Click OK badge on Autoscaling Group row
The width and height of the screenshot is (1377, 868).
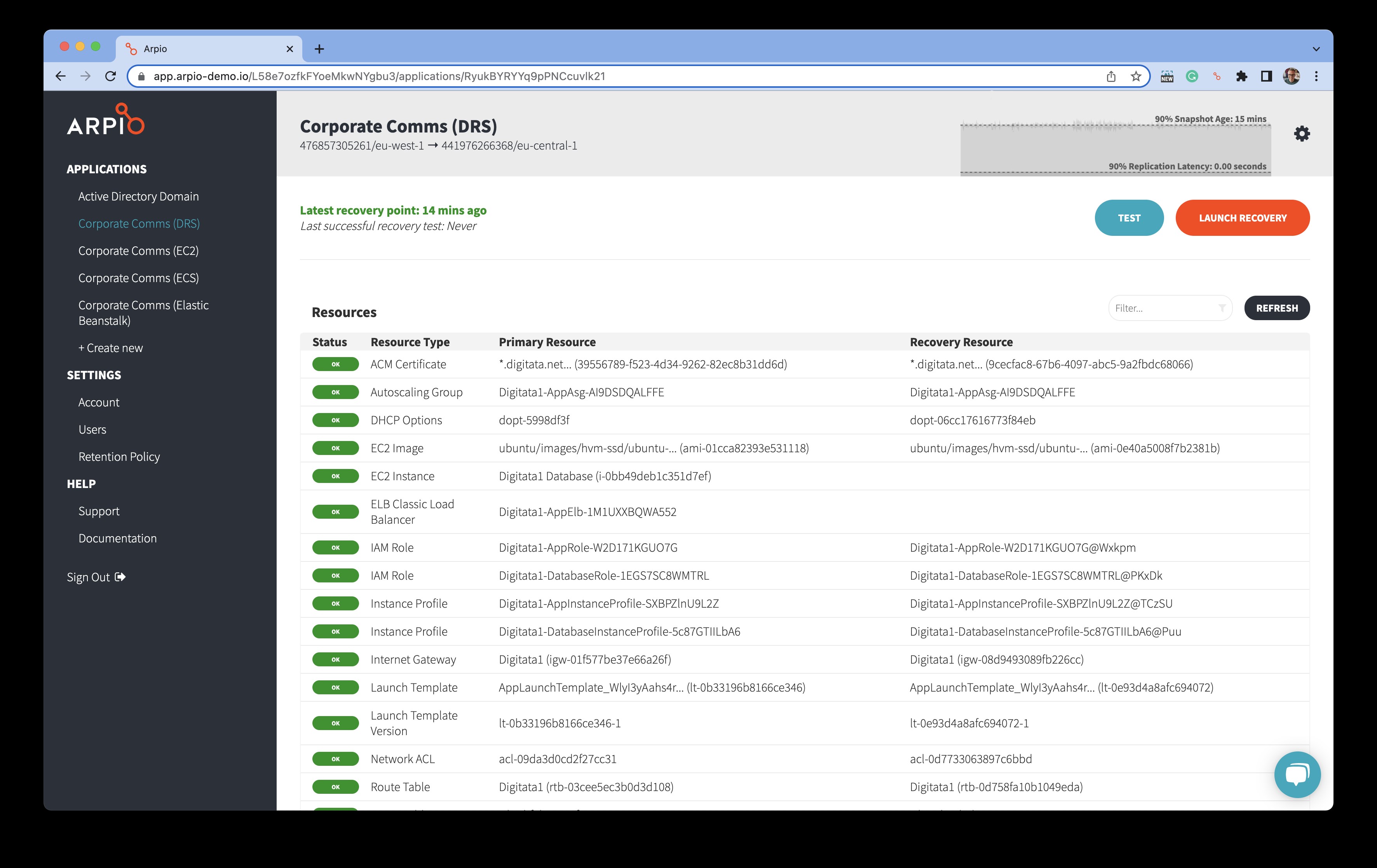(x=336, y=392)
